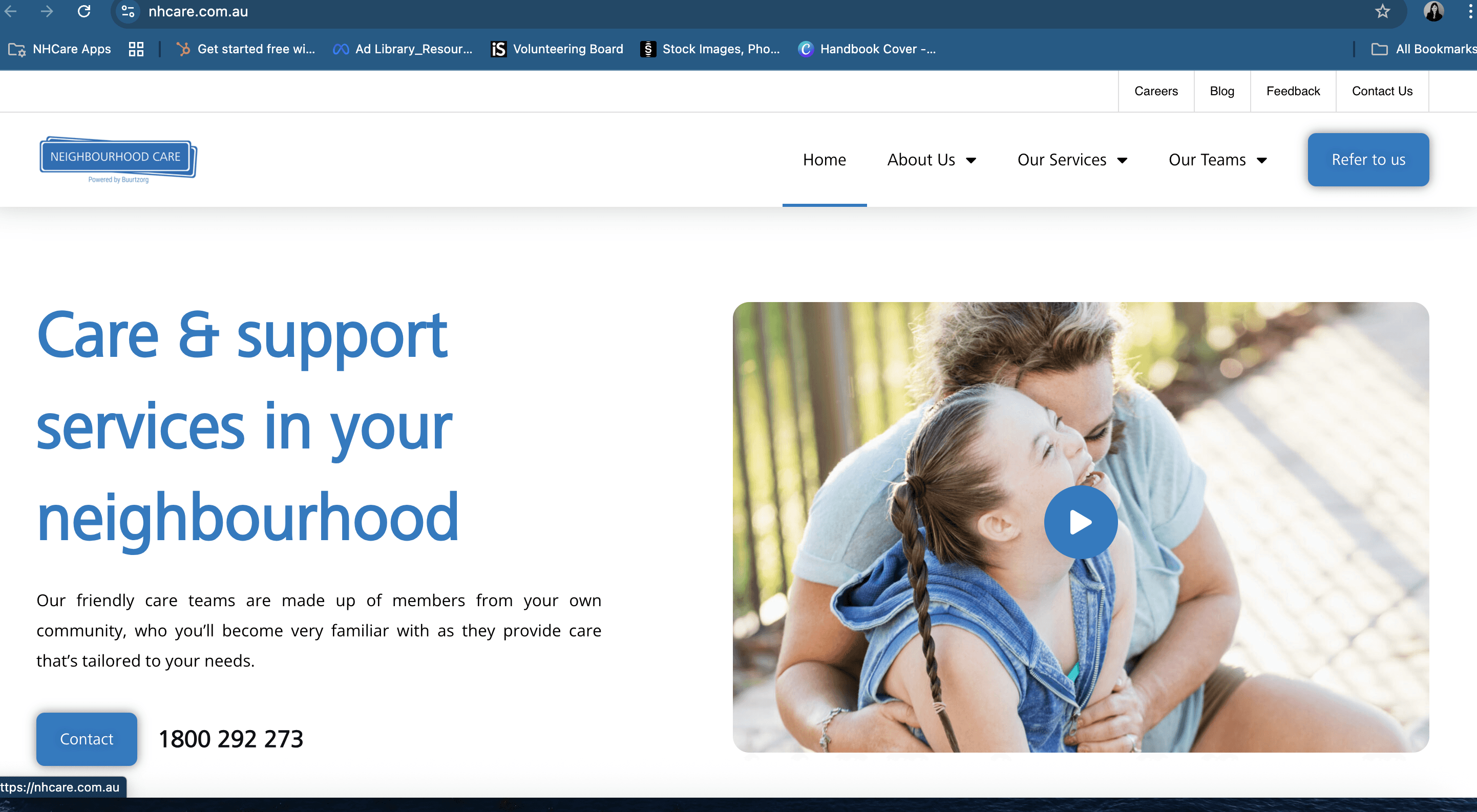Open the bookmarks tab groups grid icon
The width and height of the screenshot is (1477, 812).
tap(136, 49)
